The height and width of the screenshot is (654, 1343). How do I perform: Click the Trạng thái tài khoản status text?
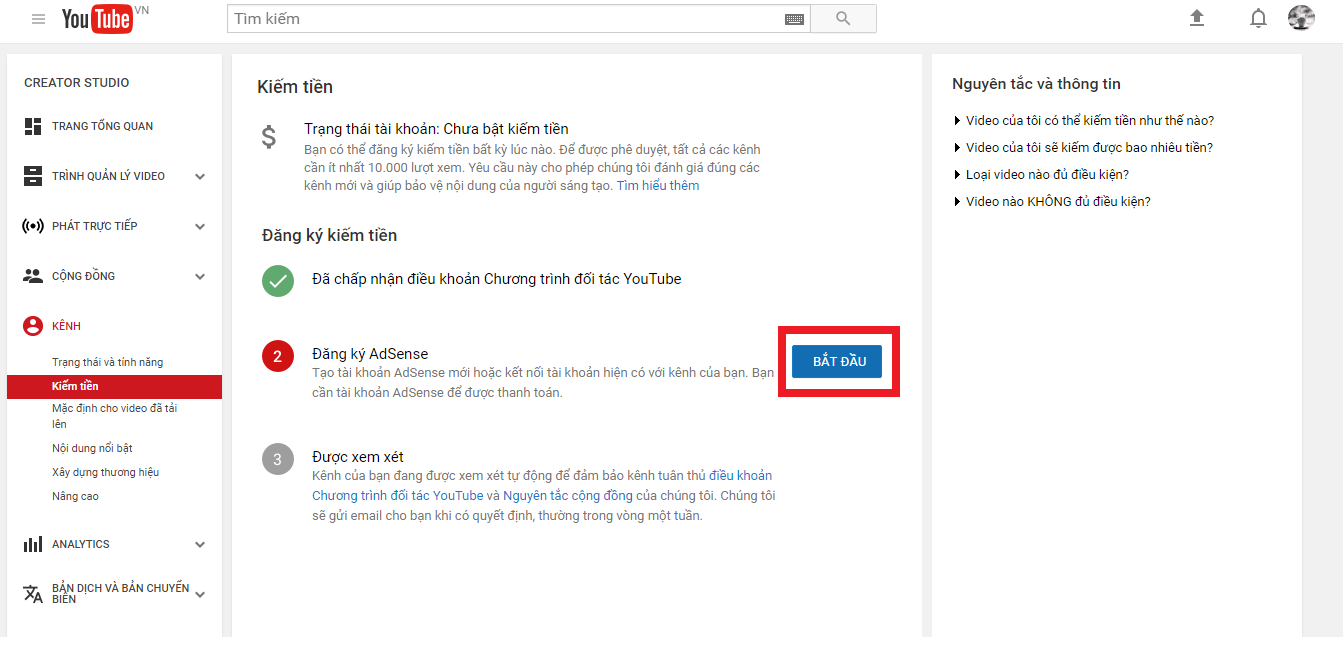click(x=436, y=129)
